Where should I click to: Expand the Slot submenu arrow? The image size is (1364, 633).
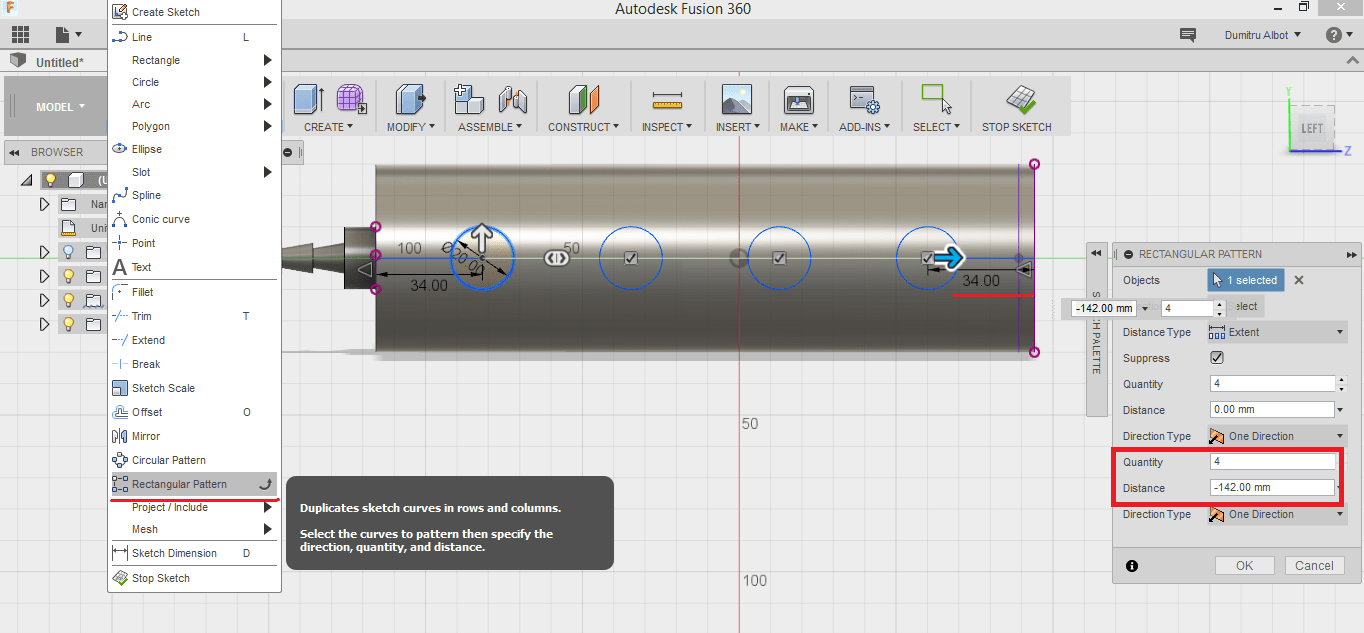pos(268,172)
